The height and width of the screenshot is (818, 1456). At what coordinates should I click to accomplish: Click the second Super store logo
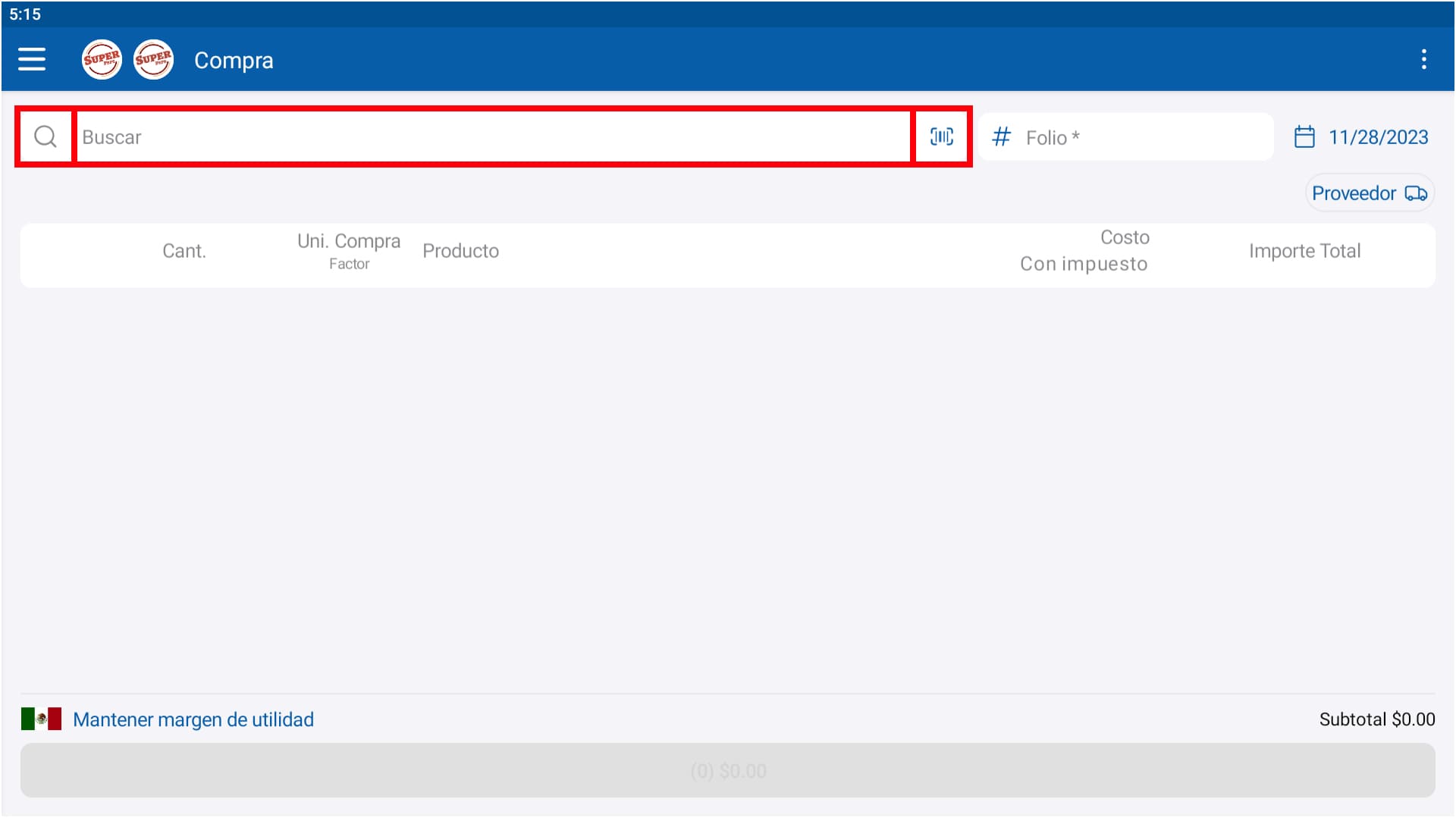153,59
